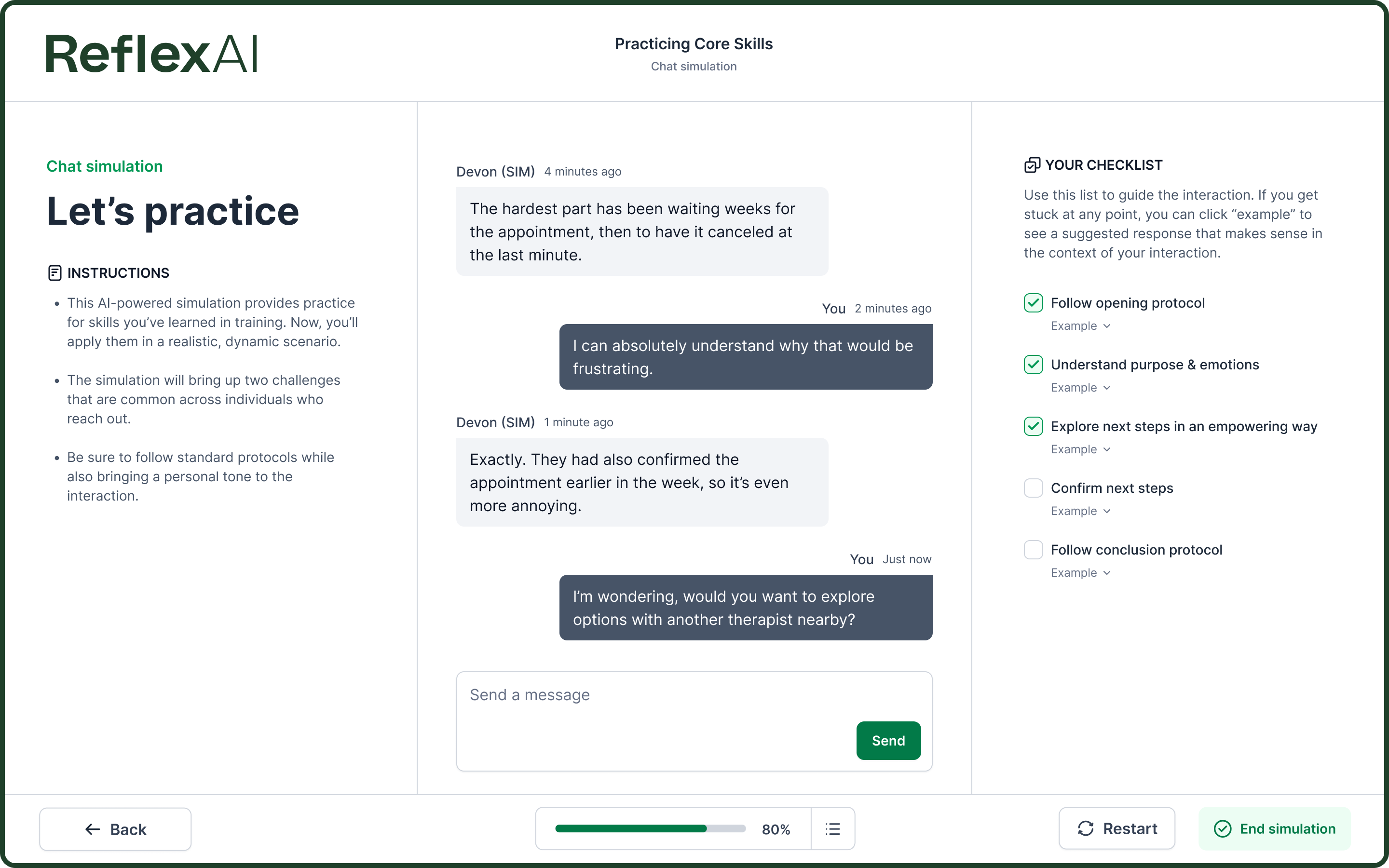Open the progress list icon beside 80%
Image resolution: width=1389 pixels, height=868 pixels.
pos(833,828)
